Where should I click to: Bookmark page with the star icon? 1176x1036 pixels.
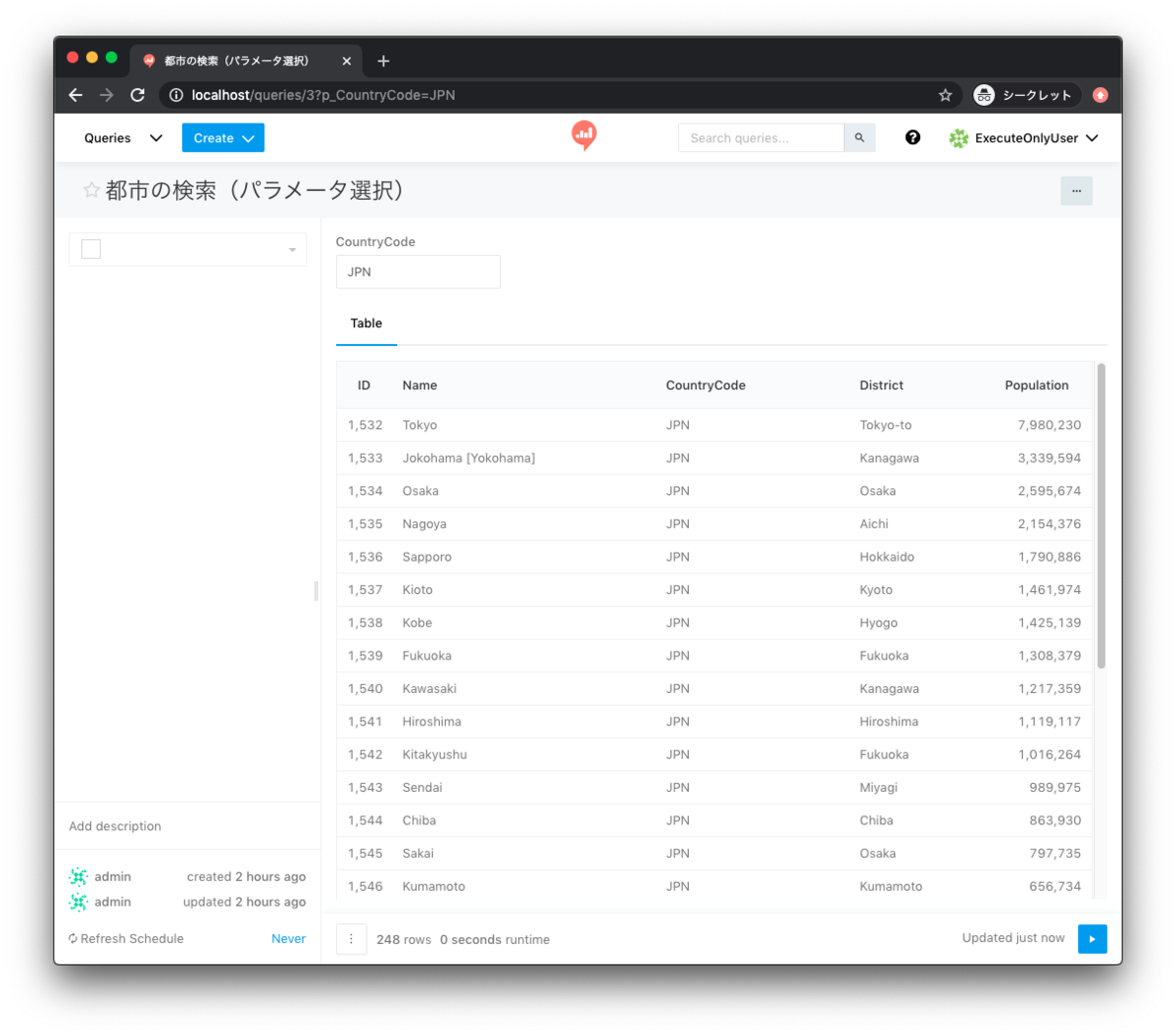945,95
